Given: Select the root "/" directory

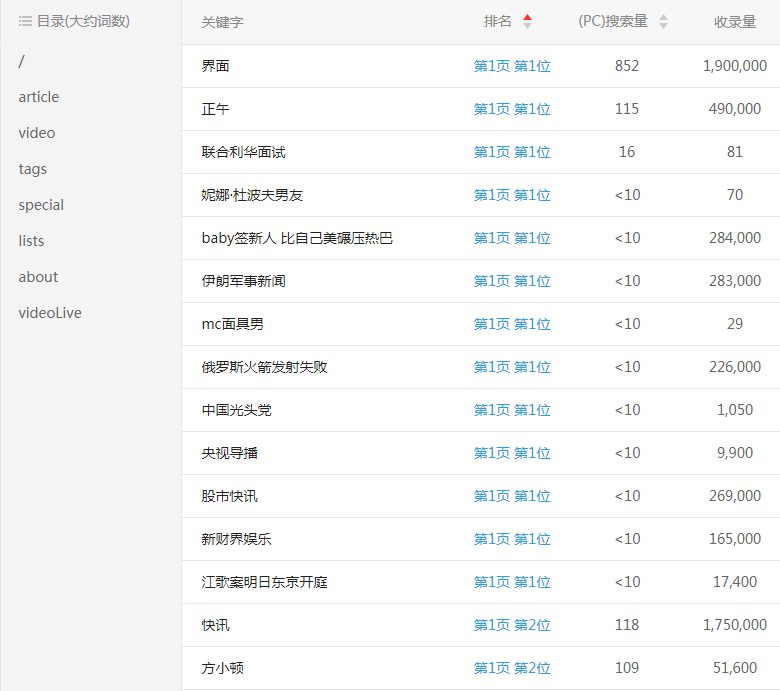Looking at the screenshot, I should pyautogui.click(x=21, y=61).
